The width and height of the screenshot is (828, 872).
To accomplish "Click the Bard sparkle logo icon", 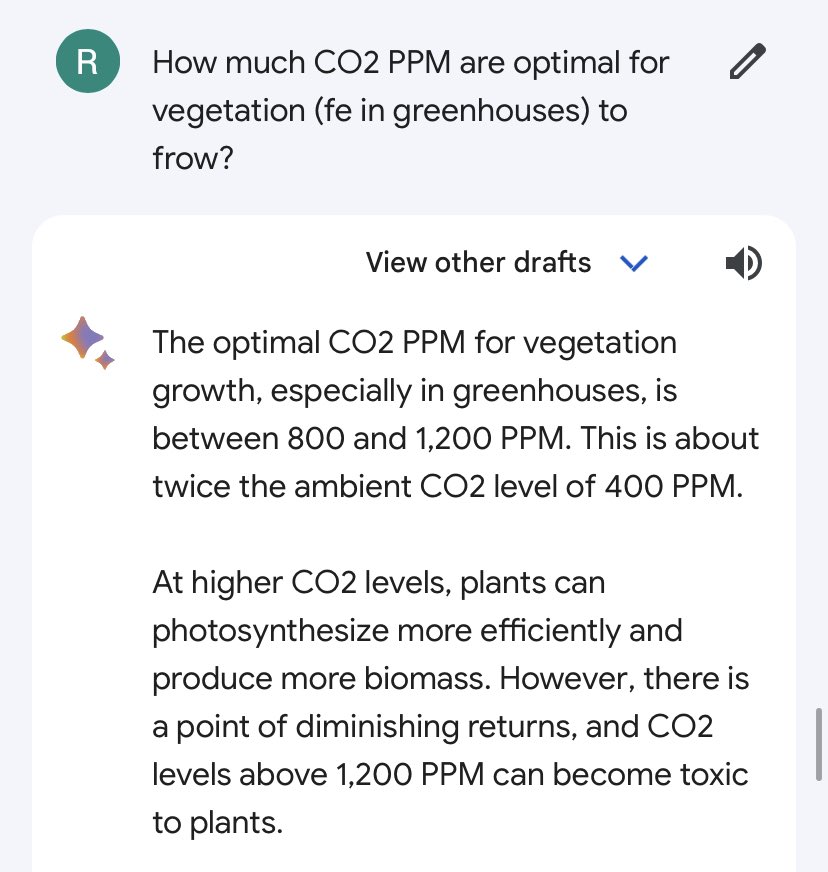I will 82,337.
